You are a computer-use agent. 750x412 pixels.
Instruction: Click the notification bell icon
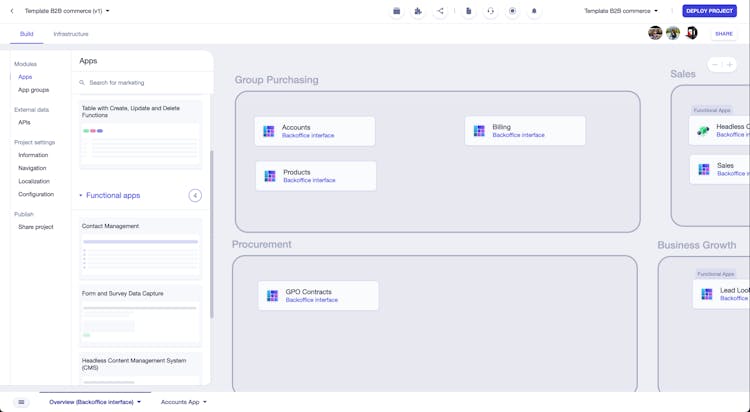(x=534, y=11)
